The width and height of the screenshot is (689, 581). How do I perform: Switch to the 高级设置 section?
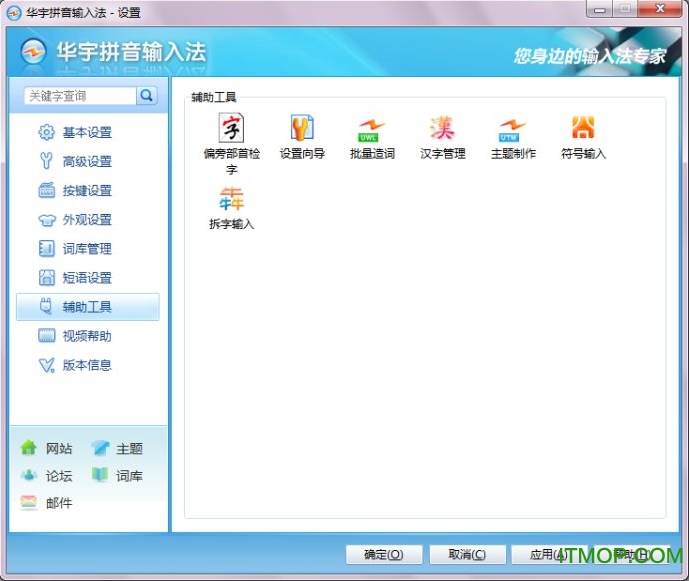coord(87,161)
